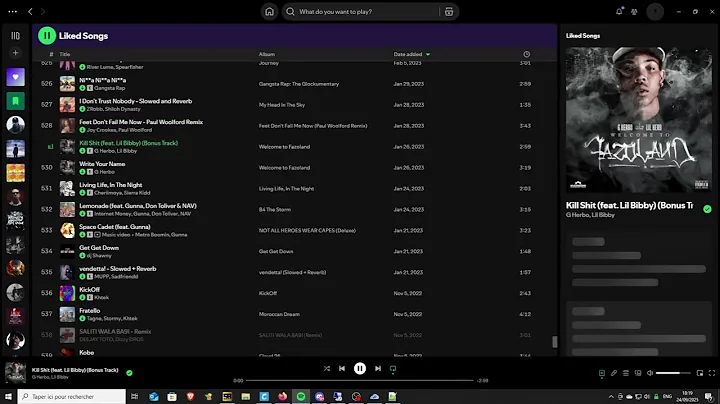This screenshot has width=720, height=404.
Task: Open the Brave browser taskbar icon
Action: tap(191, 396)
